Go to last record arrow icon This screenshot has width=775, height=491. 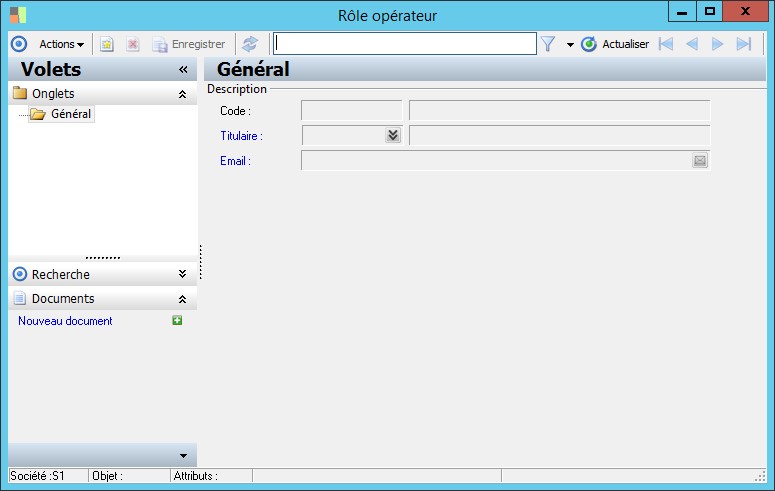coord(744,44)
